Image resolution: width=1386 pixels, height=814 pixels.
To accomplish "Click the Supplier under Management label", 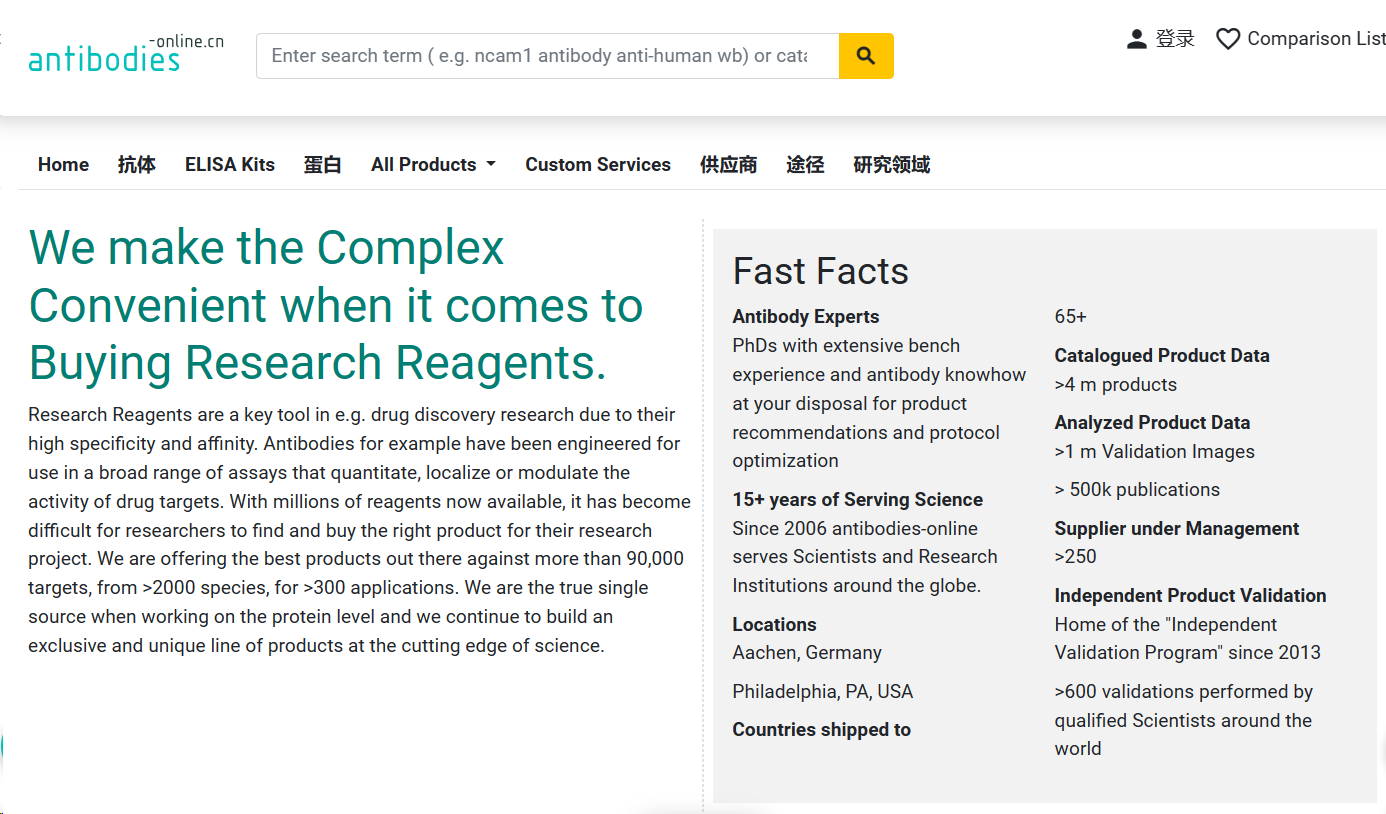I will 1177,529.
